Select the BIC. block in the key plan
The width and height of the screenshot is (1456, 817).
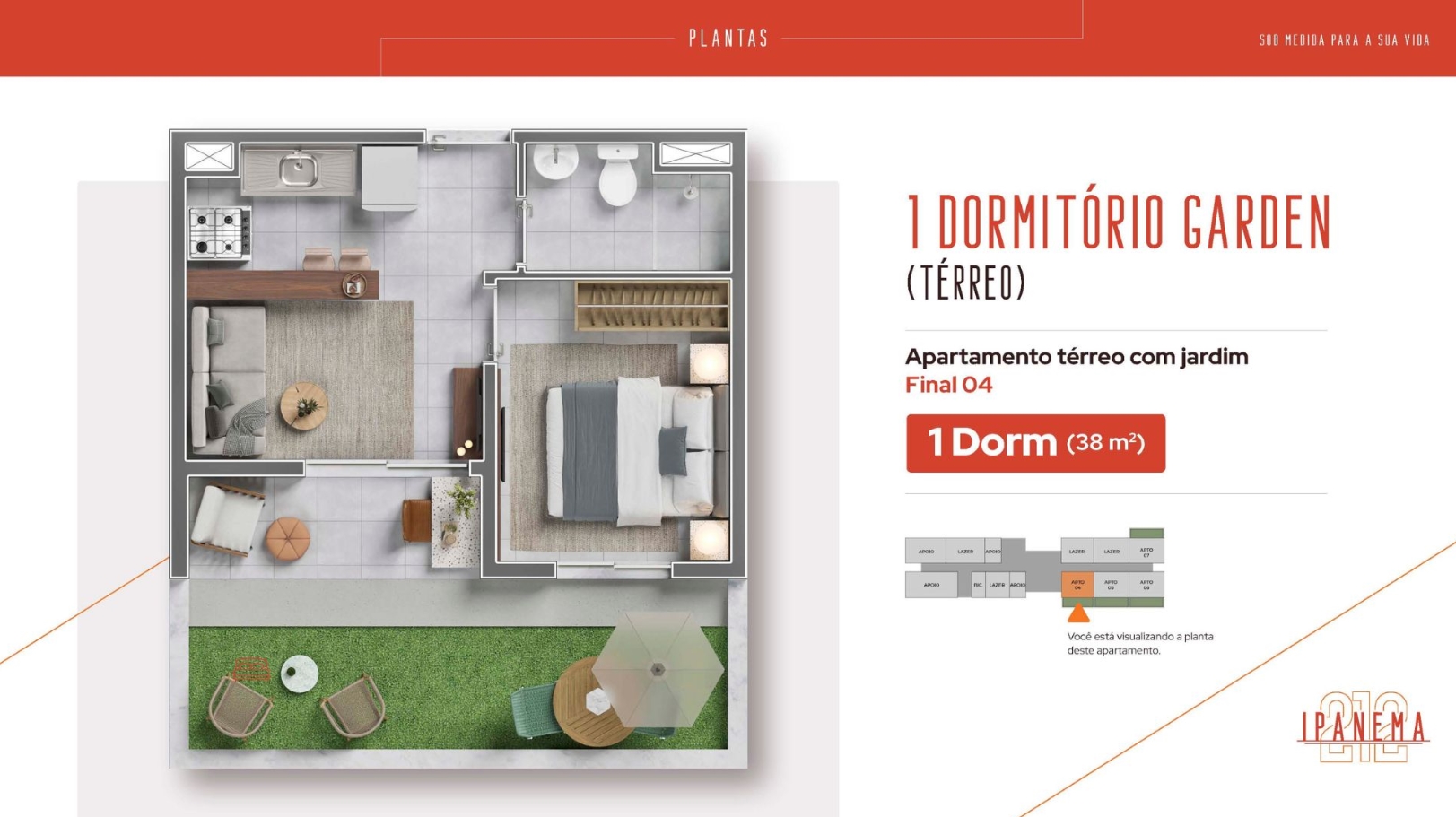pyautogui.click(x=978, y=585)
